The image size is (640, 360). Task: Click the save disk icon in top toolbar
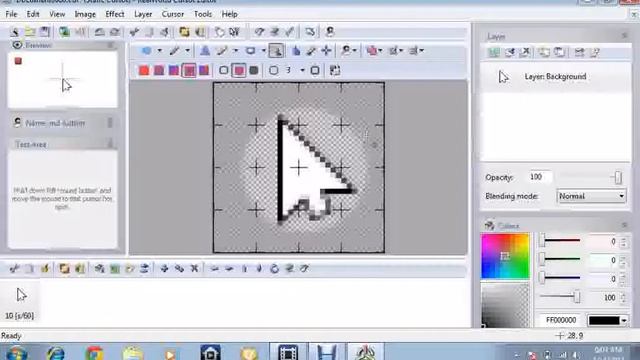coord(45,32)
